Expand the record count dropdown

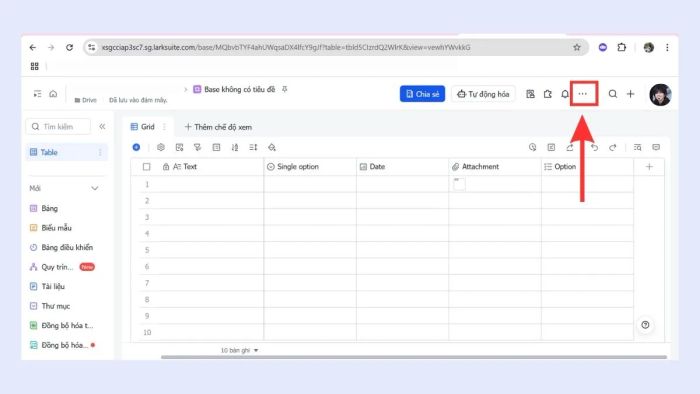click(x=239, y=350)
